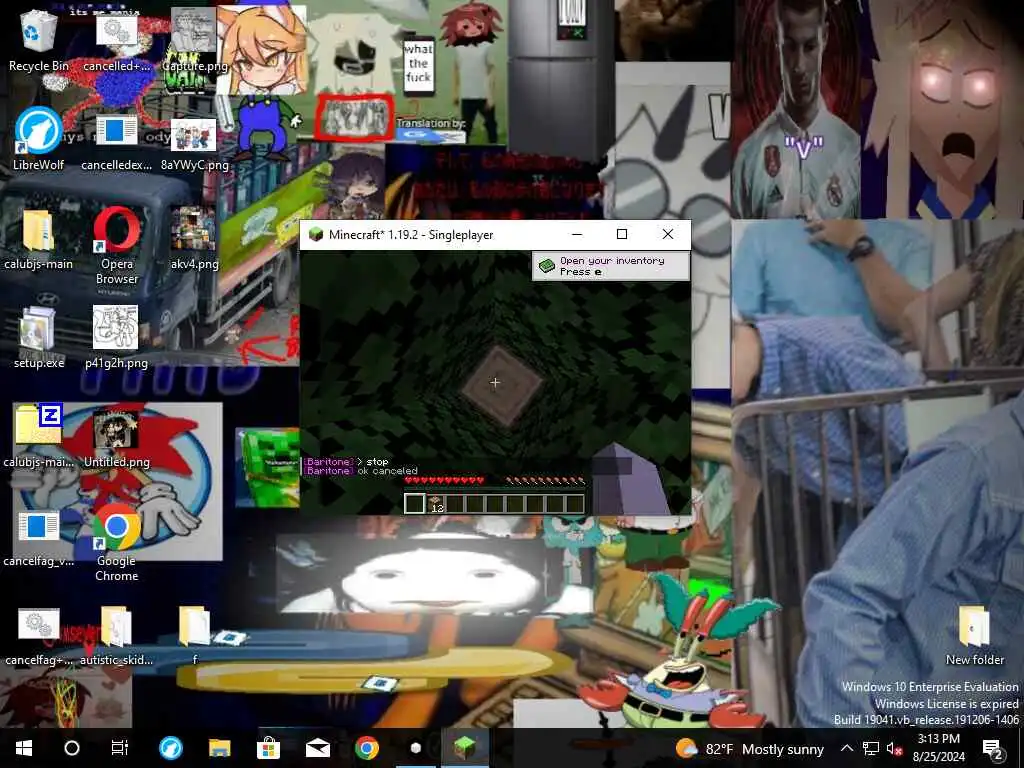Select the setup.exe desktop file

39,338
